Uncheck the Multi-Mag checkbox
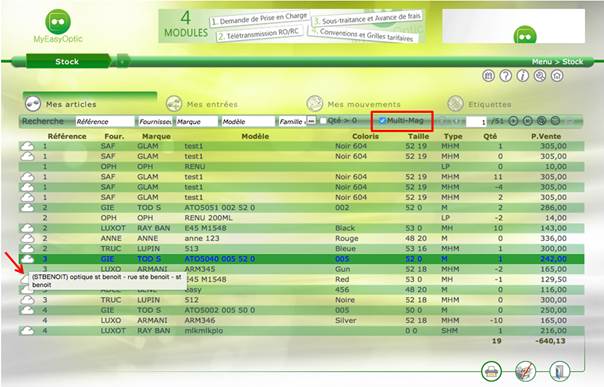This screenshot has height=387, width=604. pyautogui.click(x=382, y=121)
